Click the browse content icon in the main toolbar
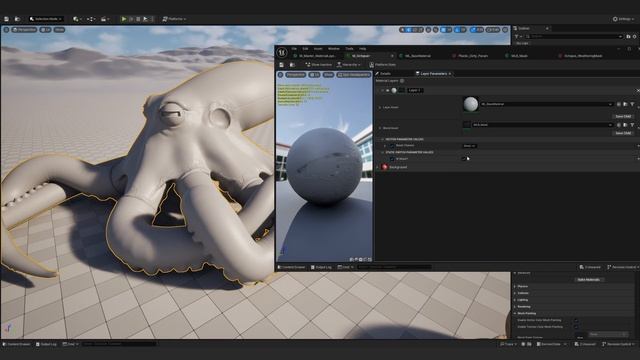The width and height of the screenshot is (640, 360). coord(17,19)
